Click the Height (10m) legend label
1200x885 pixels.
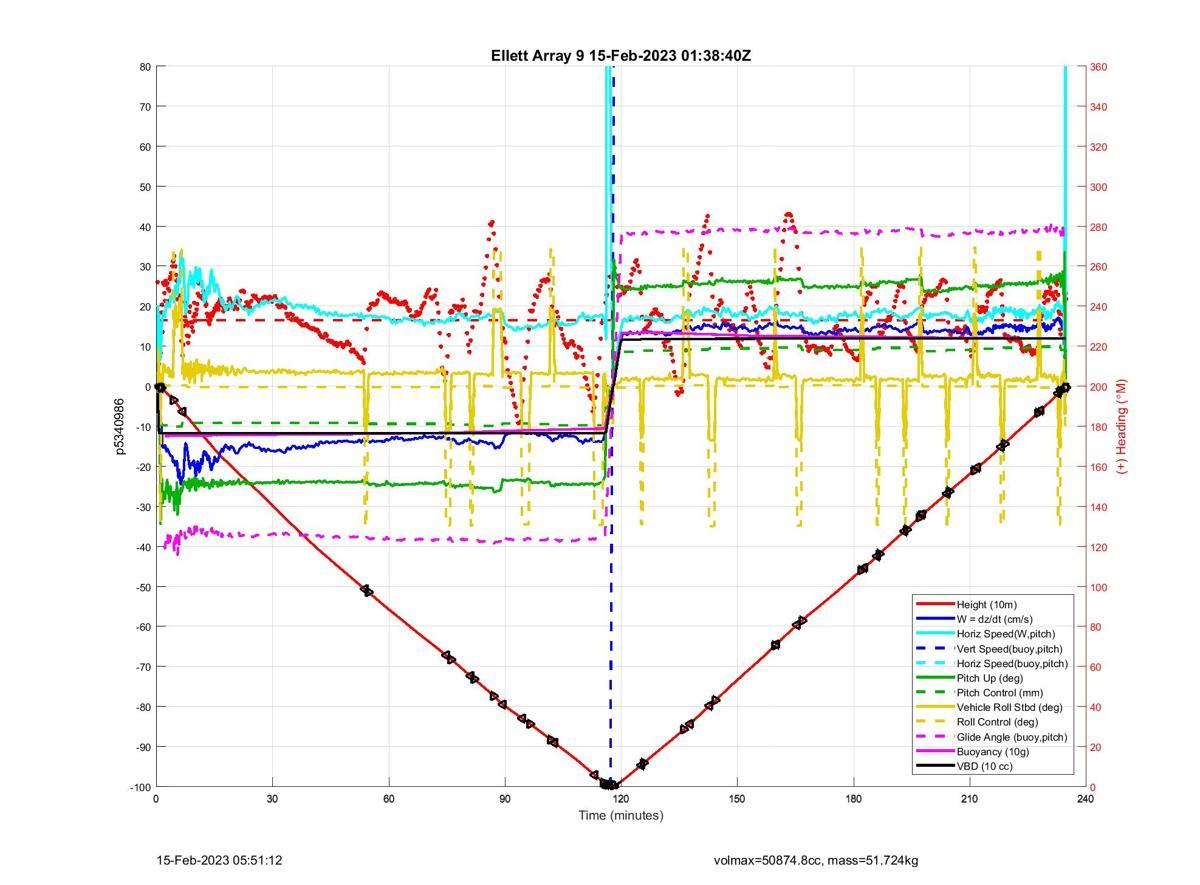[x=986, y=604]
